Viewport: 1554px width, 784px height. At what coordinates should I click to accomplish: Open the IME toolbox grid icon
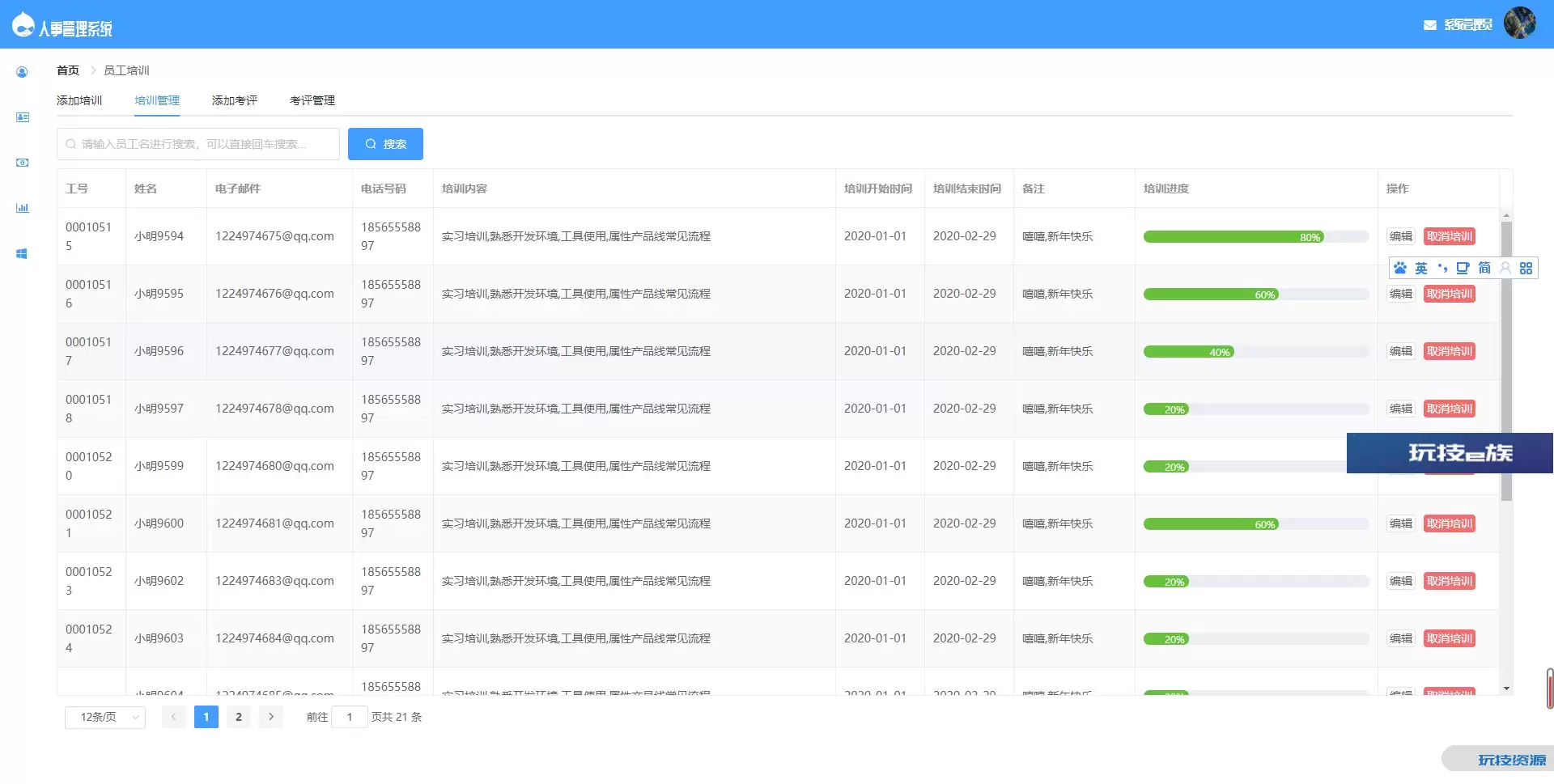click(x=1526, y=268)
